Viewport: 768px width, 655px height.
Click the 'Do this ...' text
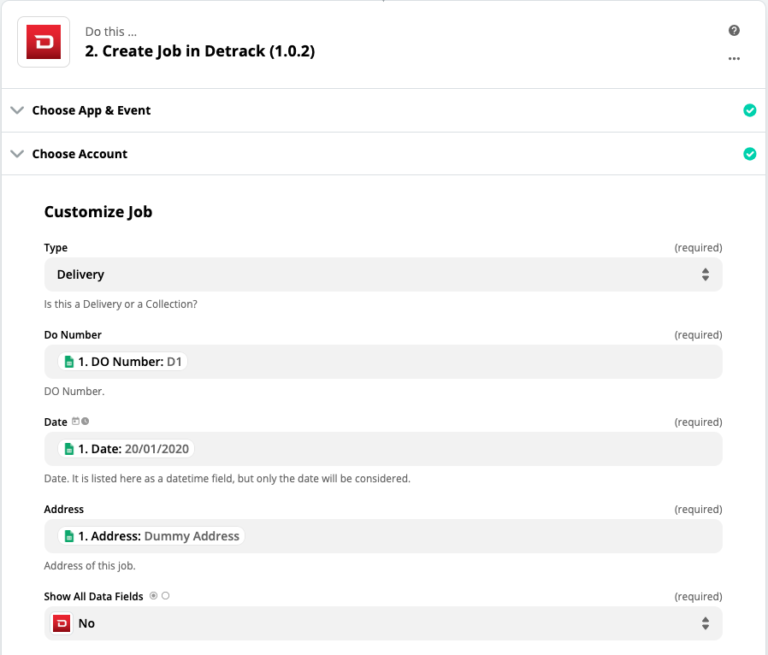tap(111, 32)
